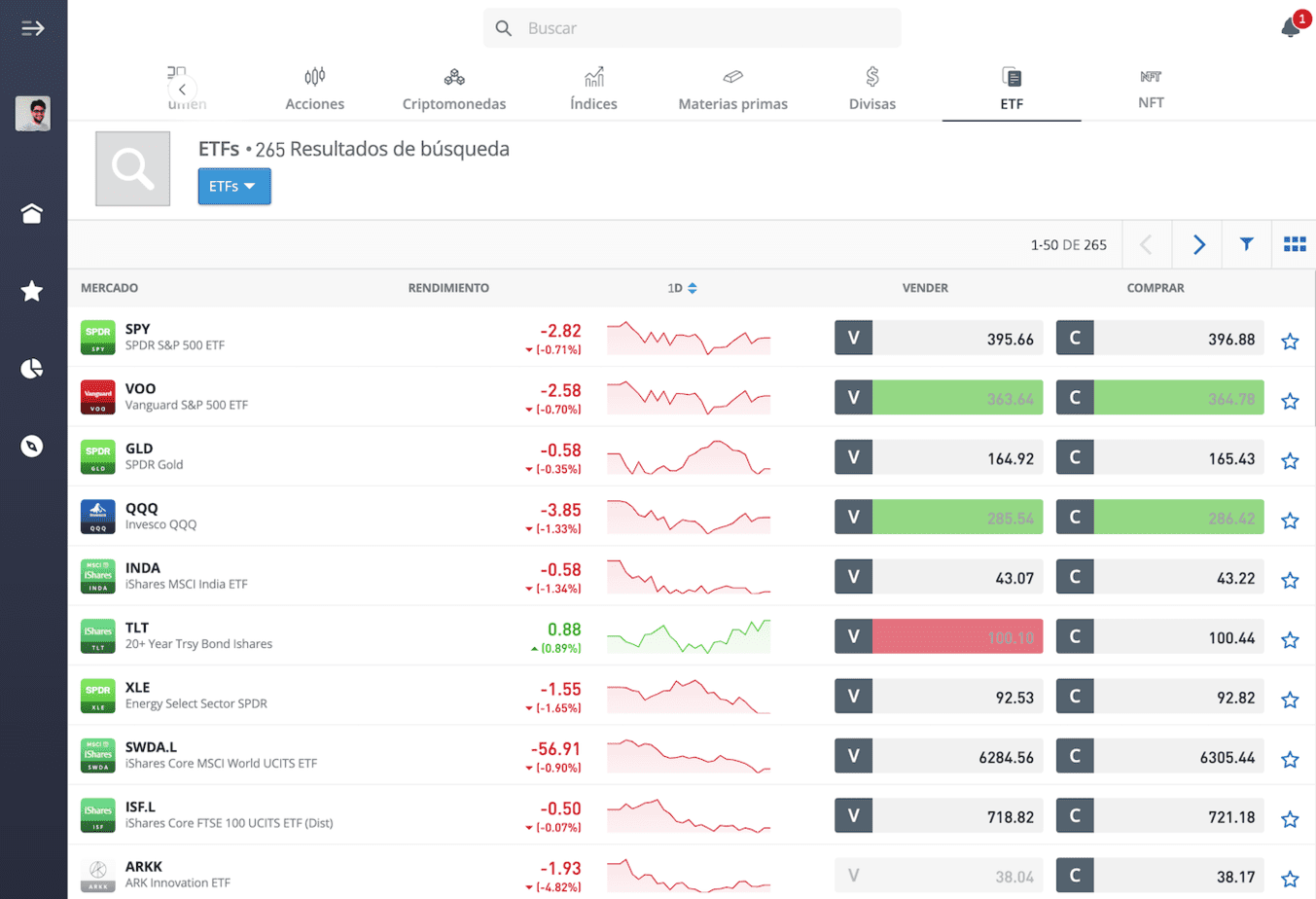Open the watchlist star icon in sidebar
1316x899 pixels.
coord(32,290)
